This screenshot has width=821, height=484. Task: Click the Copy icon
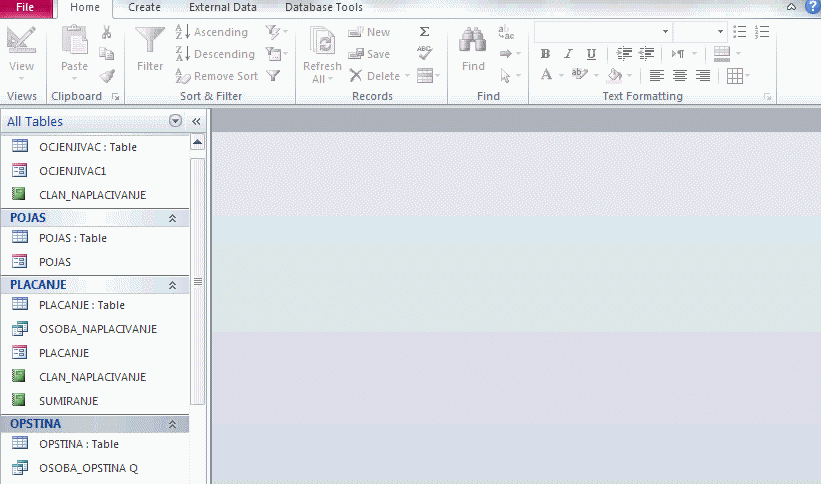[x=107, y=53]
